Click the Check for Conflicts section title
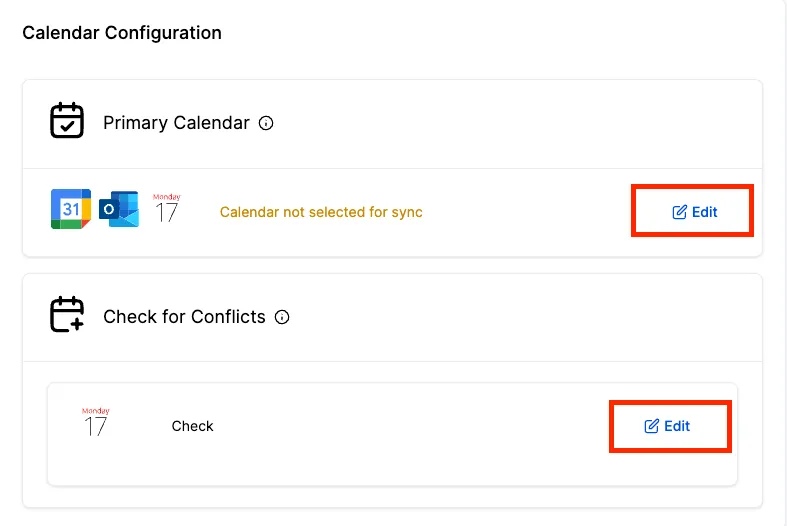The image size is (787, 526). pyautogui.click(x=184, y=317)
